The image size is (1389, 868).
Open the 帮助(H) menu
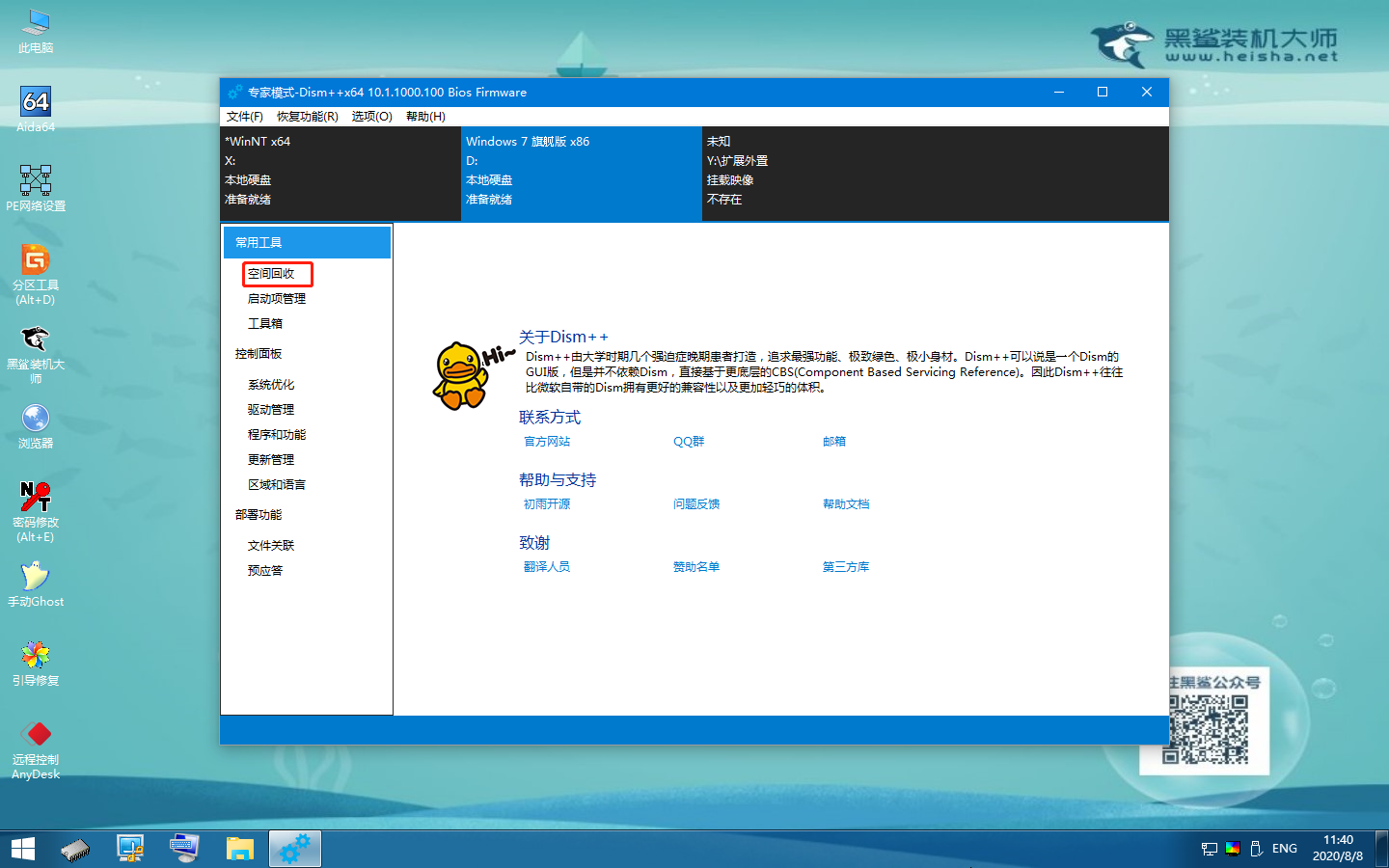coord(425,117)
